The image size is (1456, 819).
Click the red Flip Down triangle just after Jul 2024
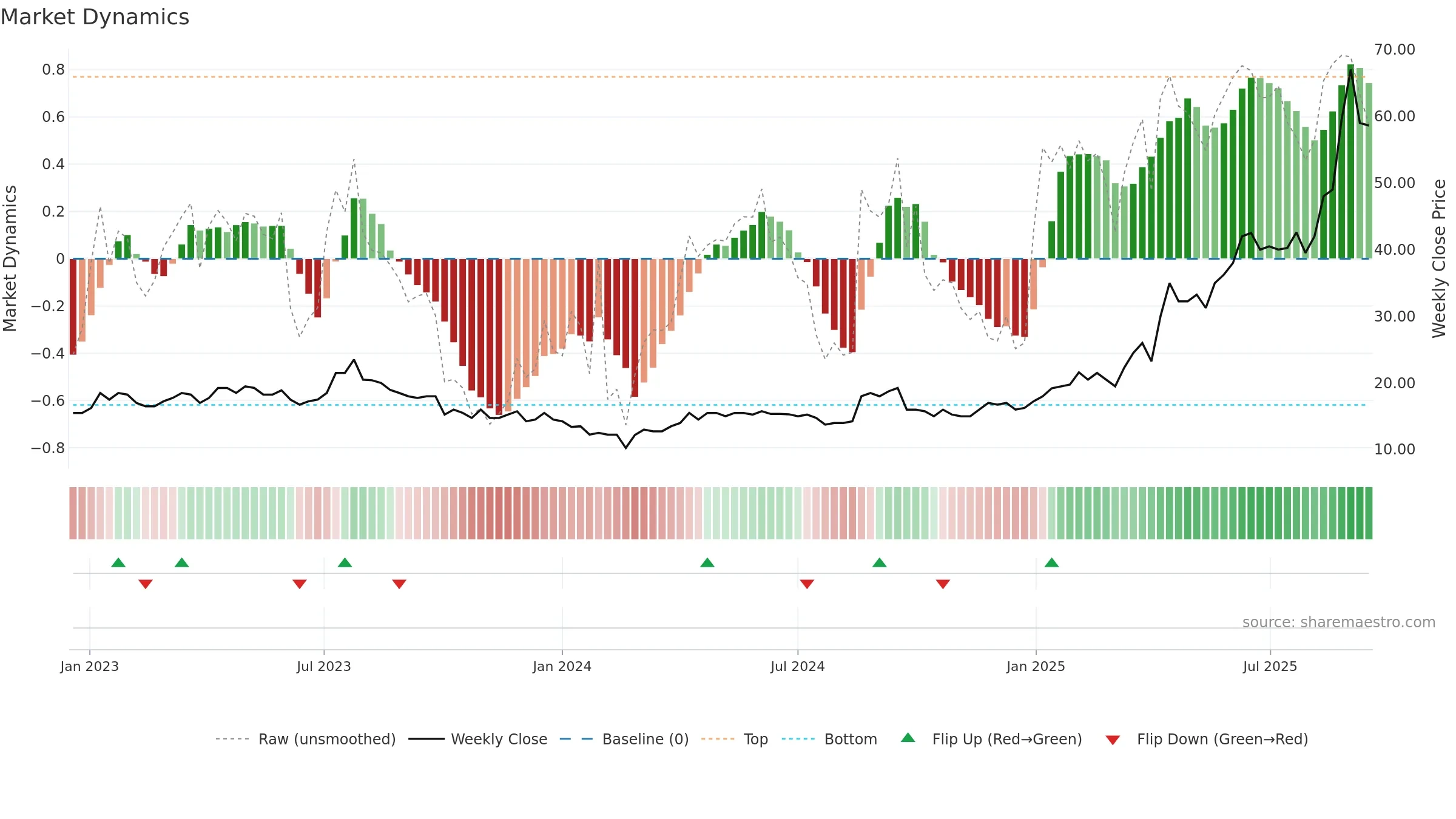point(807,584)
